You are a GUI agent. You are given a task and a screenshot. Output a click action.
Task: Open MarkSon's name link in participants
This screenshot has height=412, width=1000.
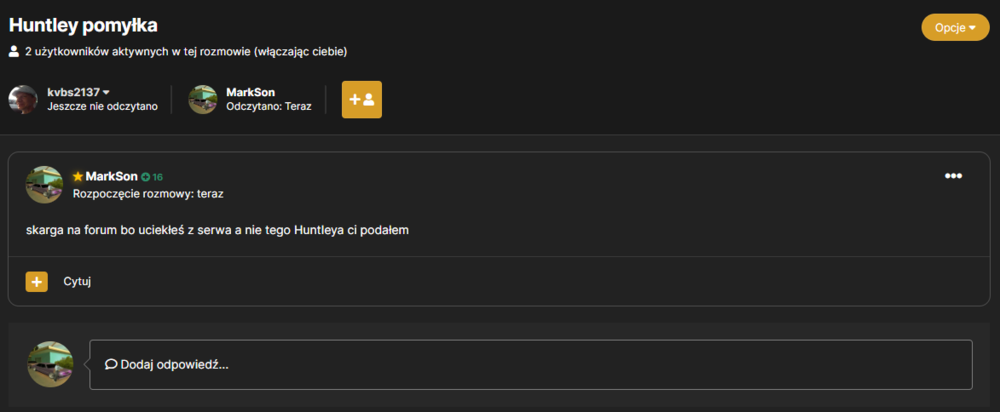click(x=251, y=92)
